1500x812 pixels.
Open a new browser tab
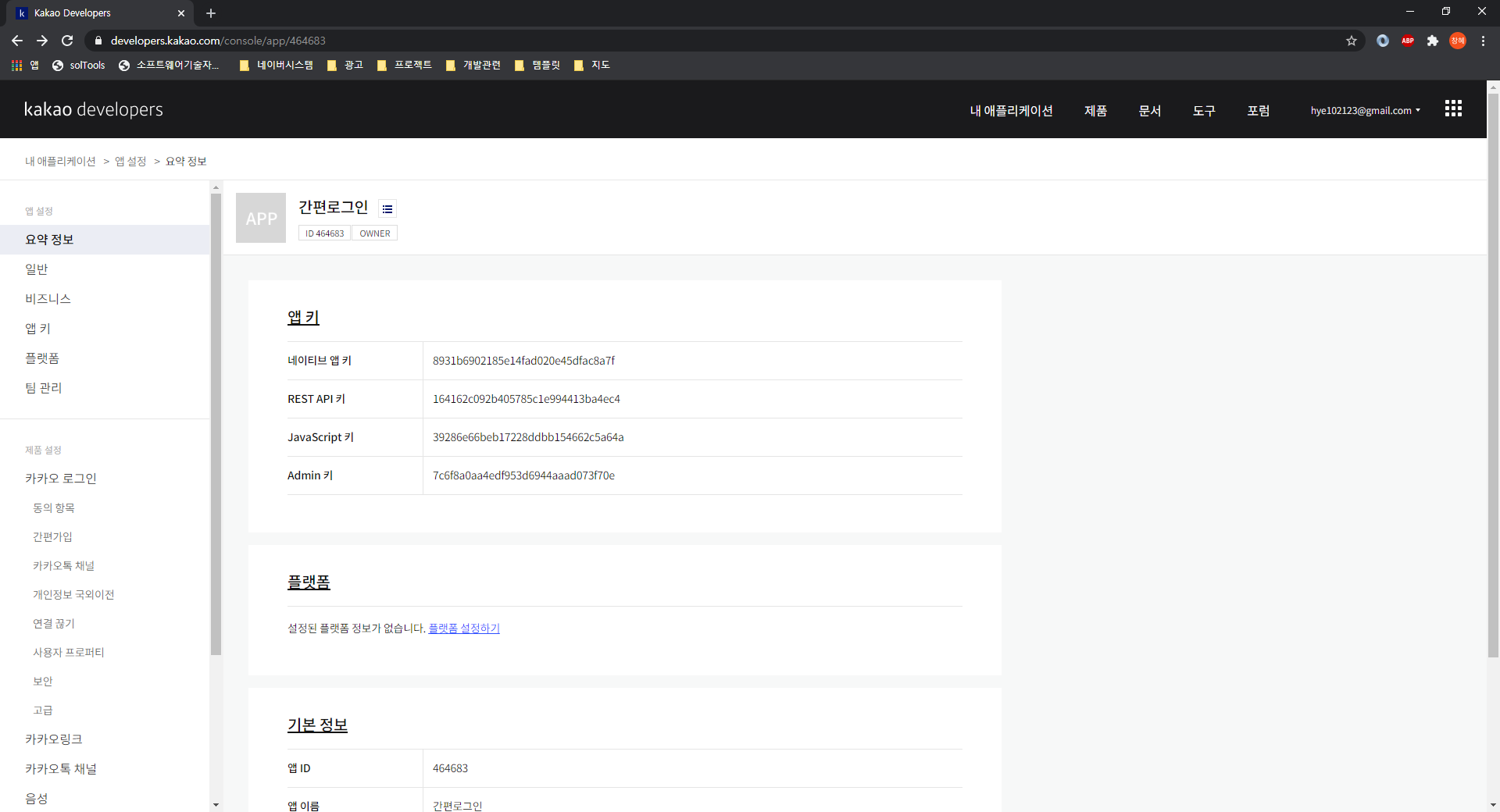point(211,13)
